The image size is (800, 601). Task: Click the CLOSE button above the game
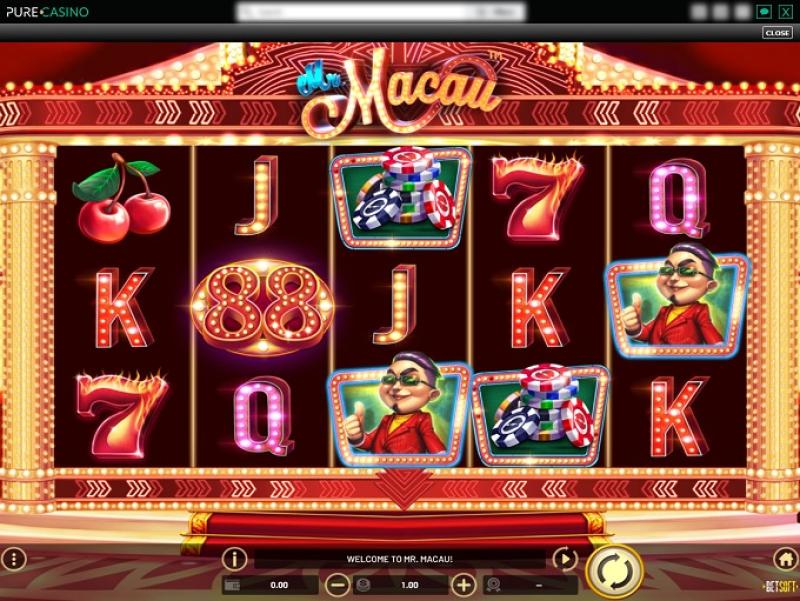point(778,33)
